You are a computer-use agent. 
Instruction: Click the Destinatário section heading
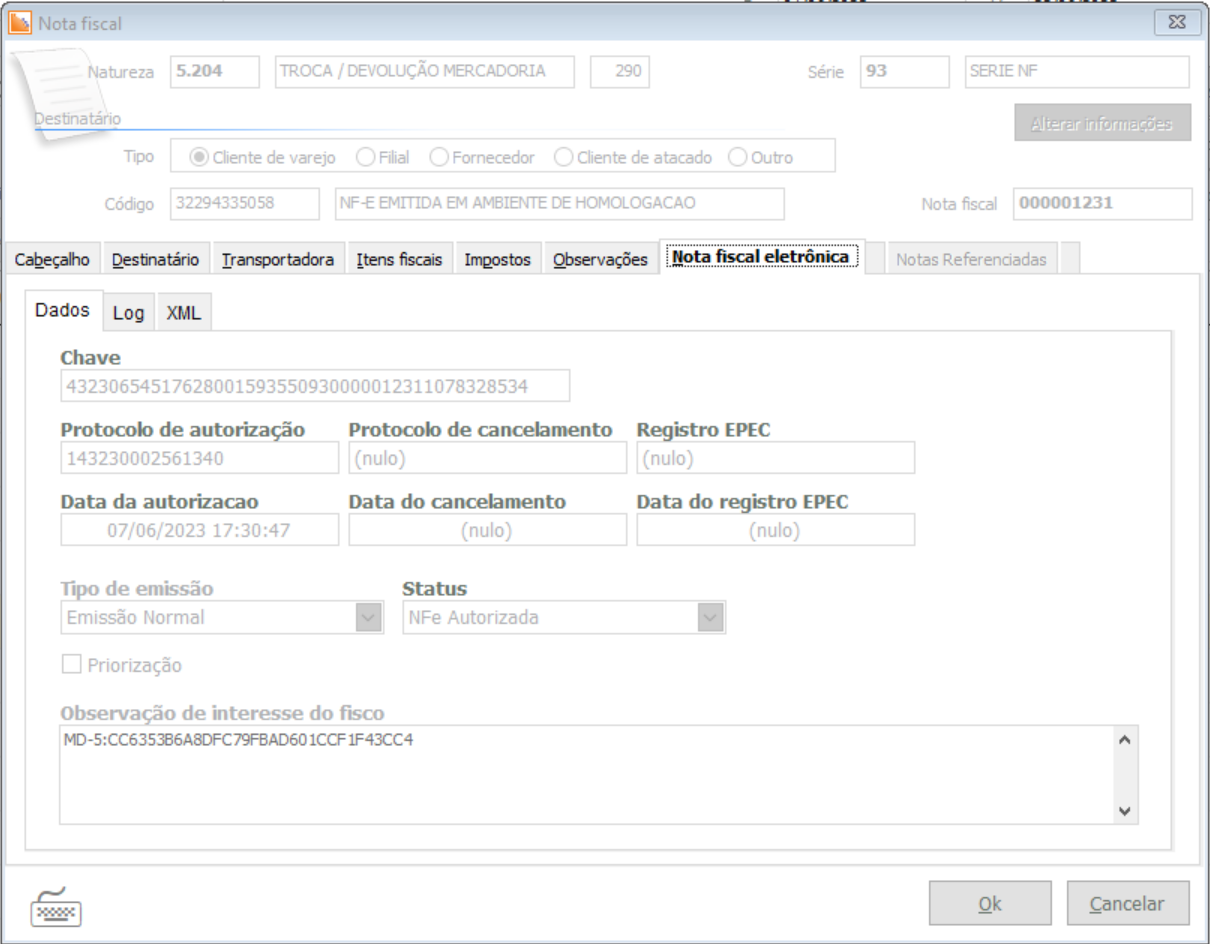pos(78,119)
